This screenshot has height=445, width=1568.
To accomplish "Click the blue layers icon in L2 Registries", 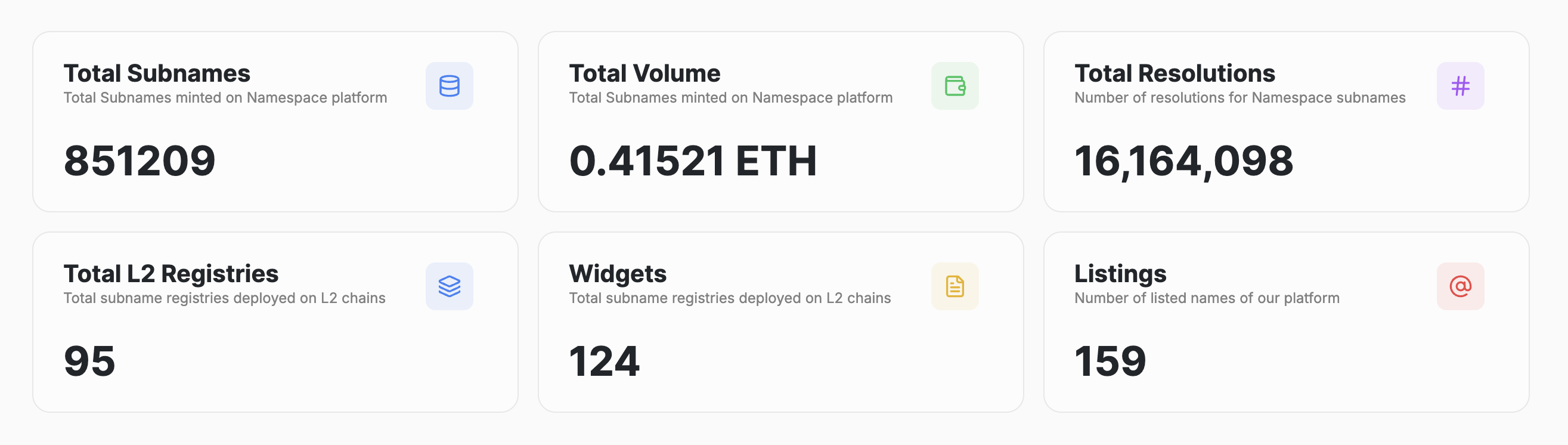I will click(449, 286).
